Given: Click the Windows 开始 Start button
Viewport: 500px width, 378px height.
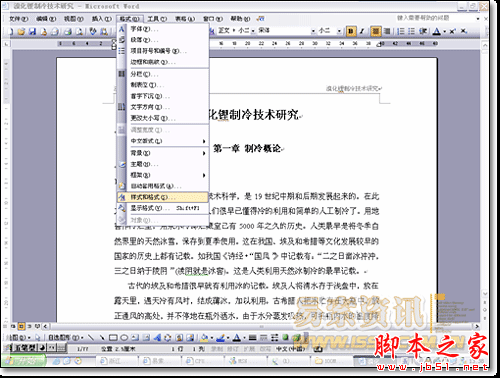Looking at the screenshot, I should [x=24, y=361].
